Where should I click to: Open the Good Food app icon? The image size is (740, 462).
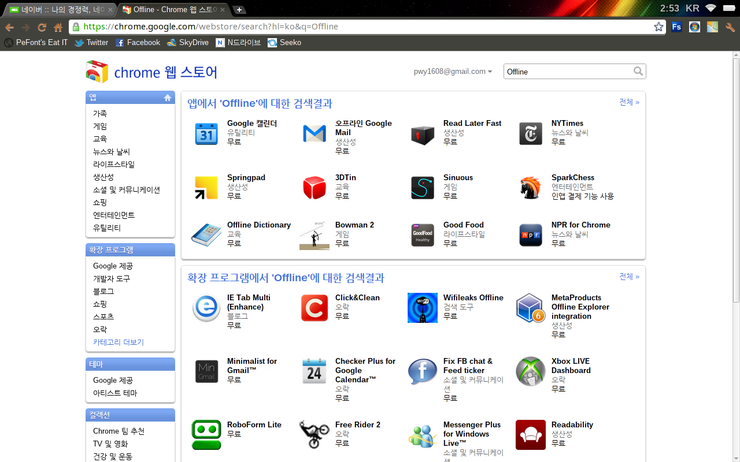point(422,235)
